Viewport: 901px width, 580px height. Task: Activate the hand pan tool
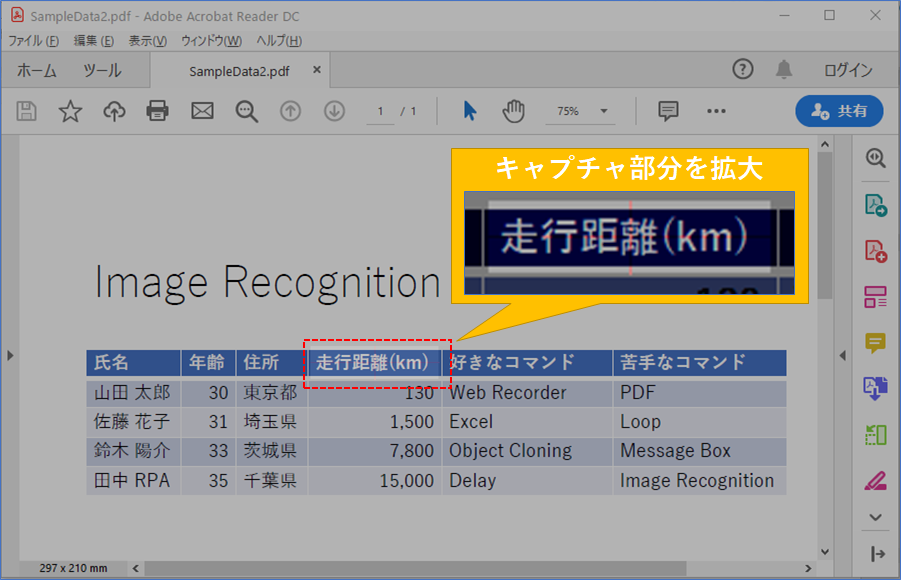(514, 111)
